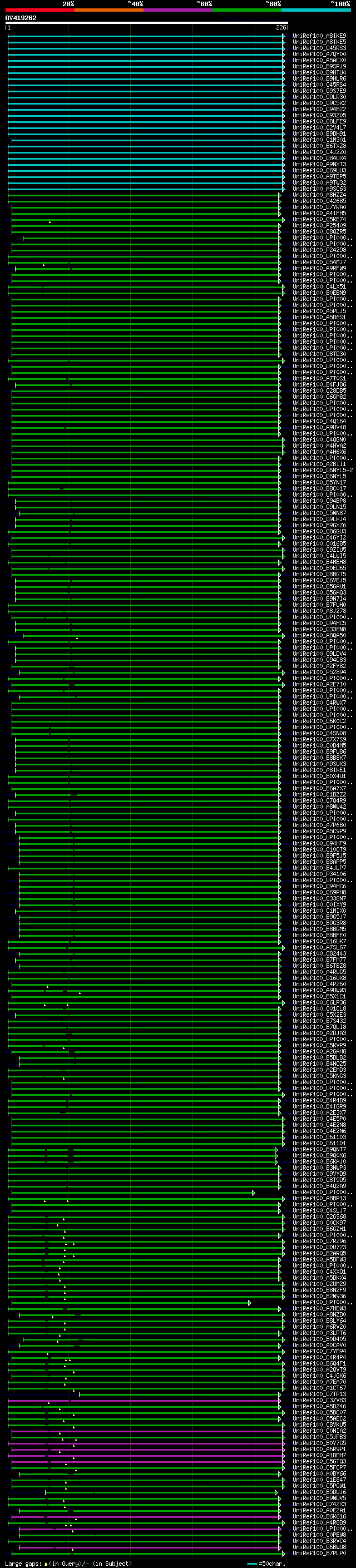Select the UniRef100_B0EBN9 label
356x1568 pixels.
[x=319, y=293]
